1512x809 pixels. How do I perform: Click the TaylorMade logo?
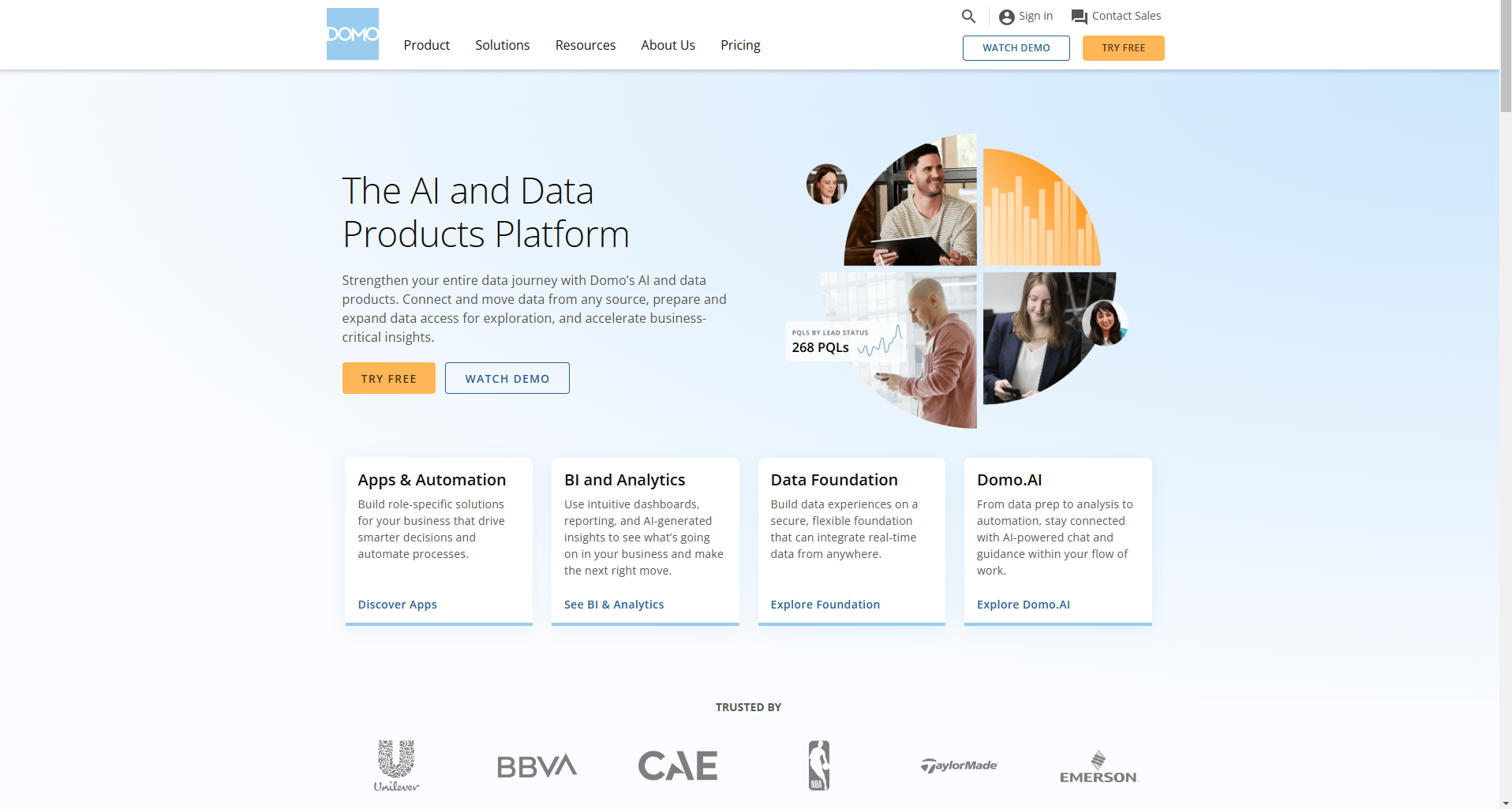(x=959, y=766)
